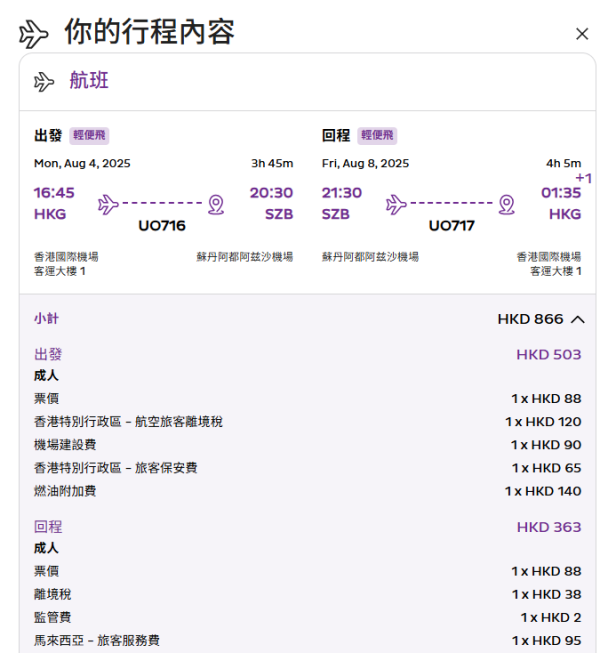The image size is (600, 661).
Task: Click 機場建設費 fee row label
Action: click(65, 445)
